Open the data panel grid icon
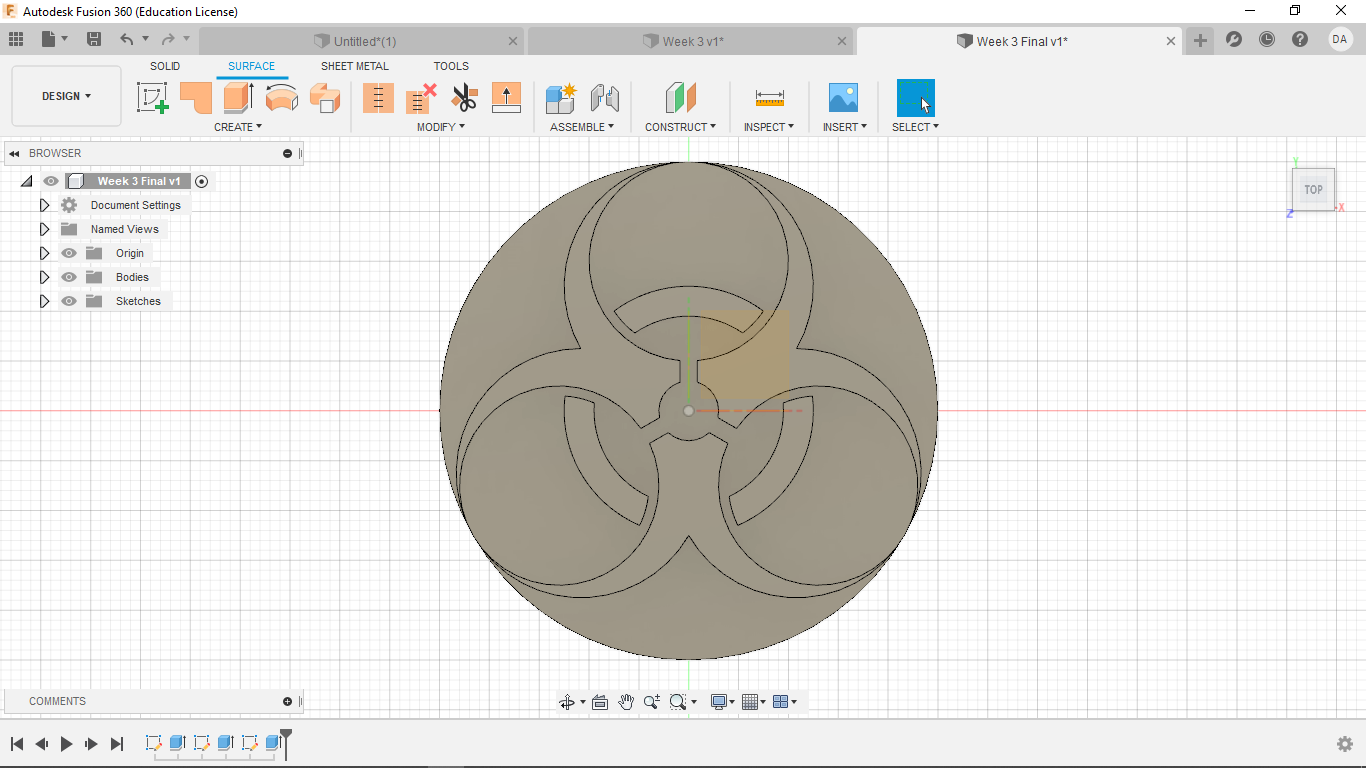 (x=16, y=39)
